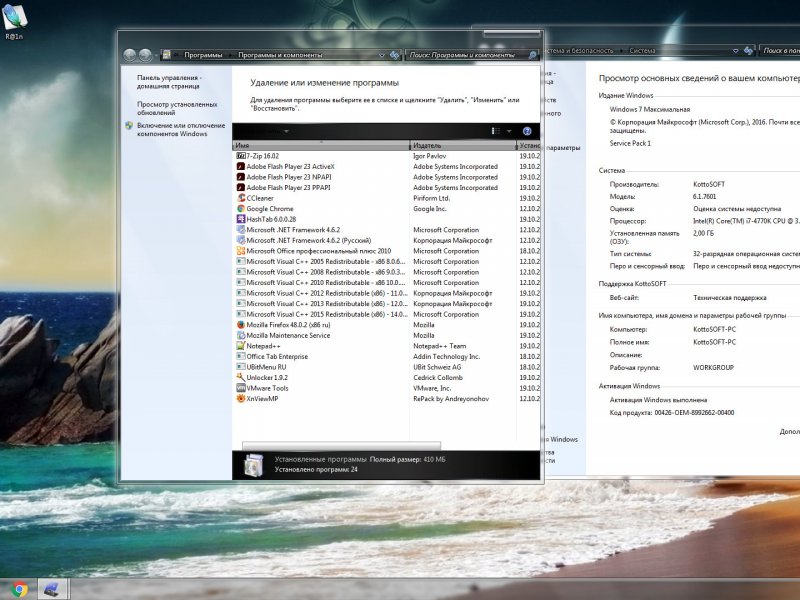Click the search field in System window
800x600 pixels.
pos(780,51)
